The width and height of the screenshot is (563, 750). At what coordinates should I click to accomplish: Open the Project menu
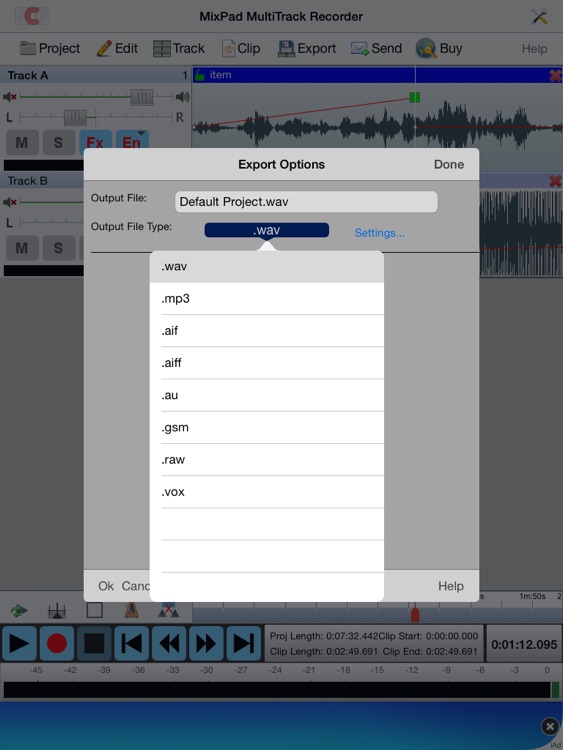50,48
